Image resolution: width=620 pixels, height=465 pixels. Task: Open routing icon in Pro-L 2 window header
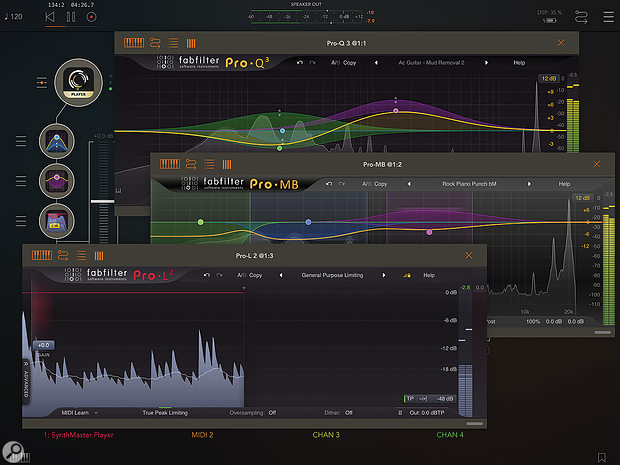pyautogui.click(x=63, y=255)
